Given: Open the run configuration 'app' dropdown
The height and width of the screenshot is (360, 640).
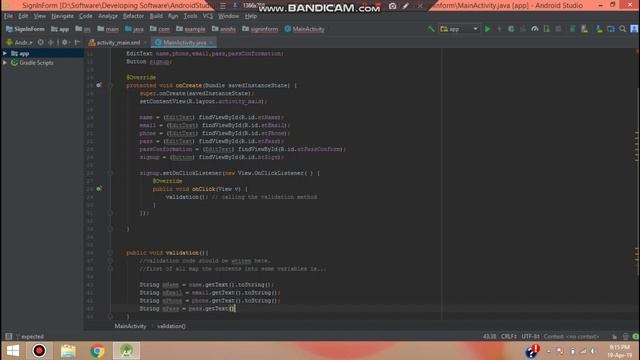Looking at the screenshot, I should [459, 29].
